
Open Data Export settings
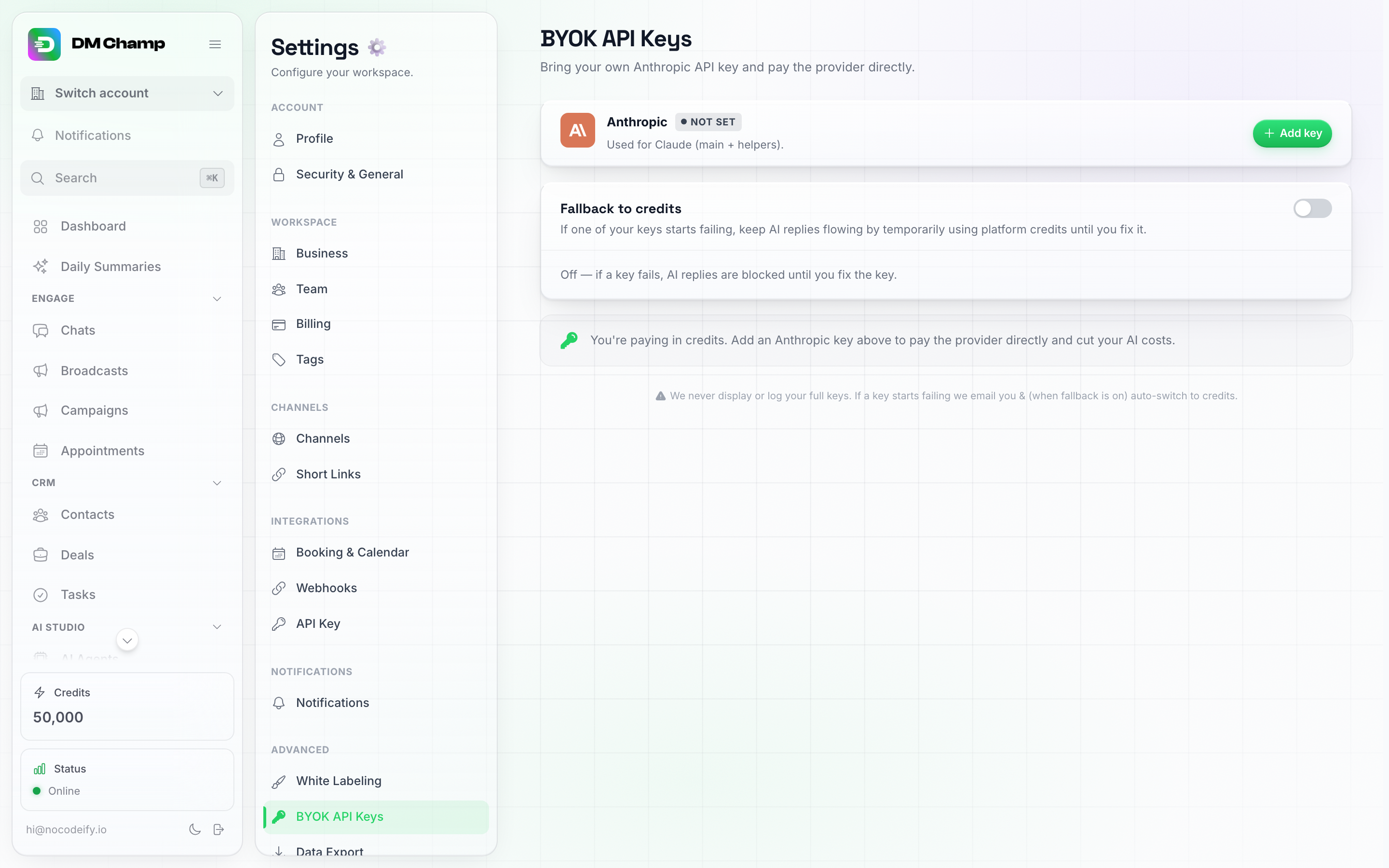pos(376,851)
